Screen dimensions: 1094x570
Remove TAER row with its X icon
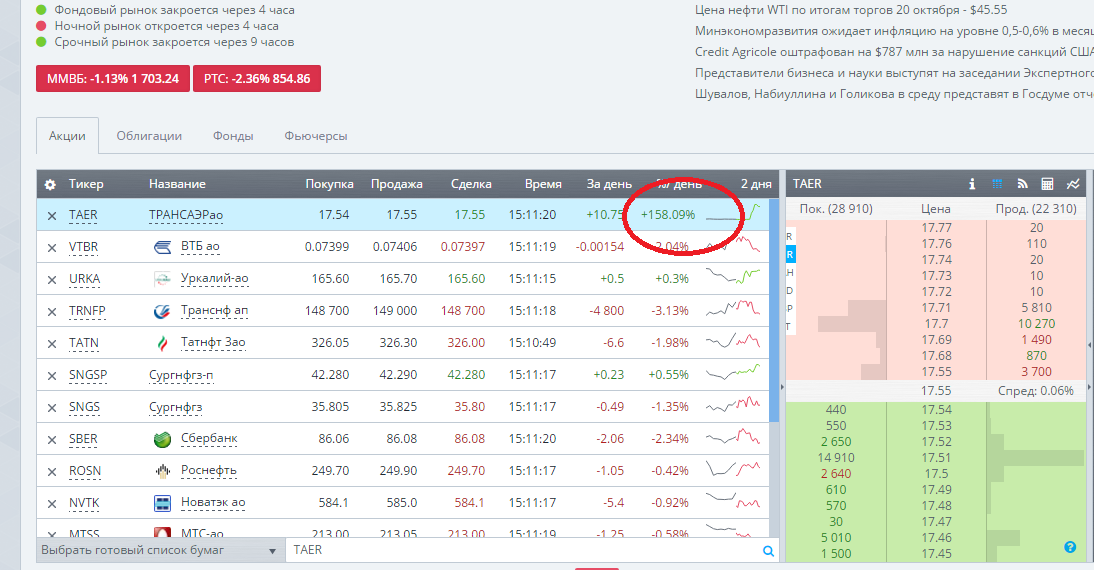click(x=52, y=216)
